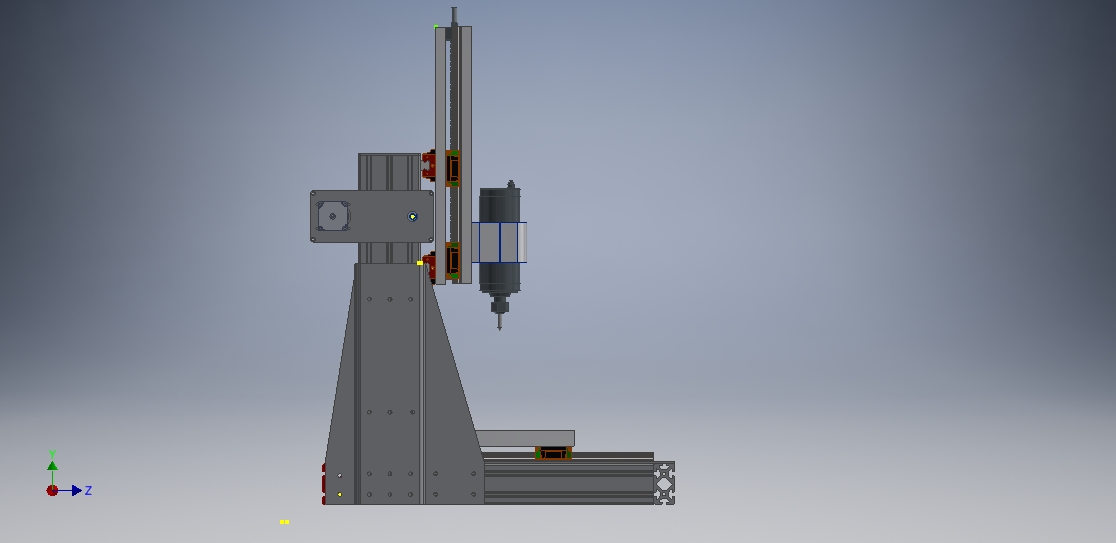Select the upper gantry extrusion behind motor plate
This screenshot has height=543, width=1116.
(388, 171)
